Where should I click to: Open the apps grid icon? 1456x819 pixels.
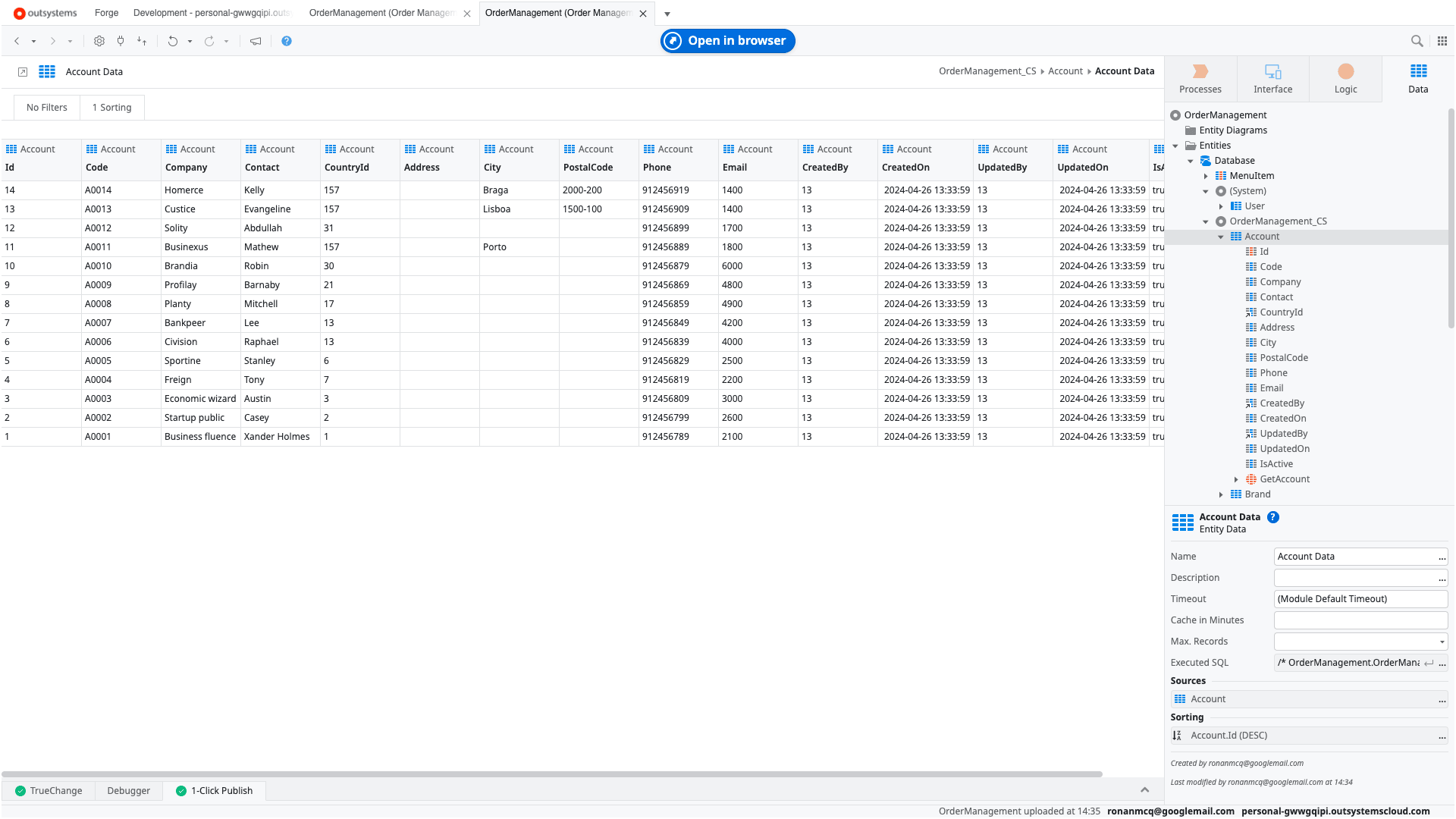pyautogui.click(x=1442, y=41)
